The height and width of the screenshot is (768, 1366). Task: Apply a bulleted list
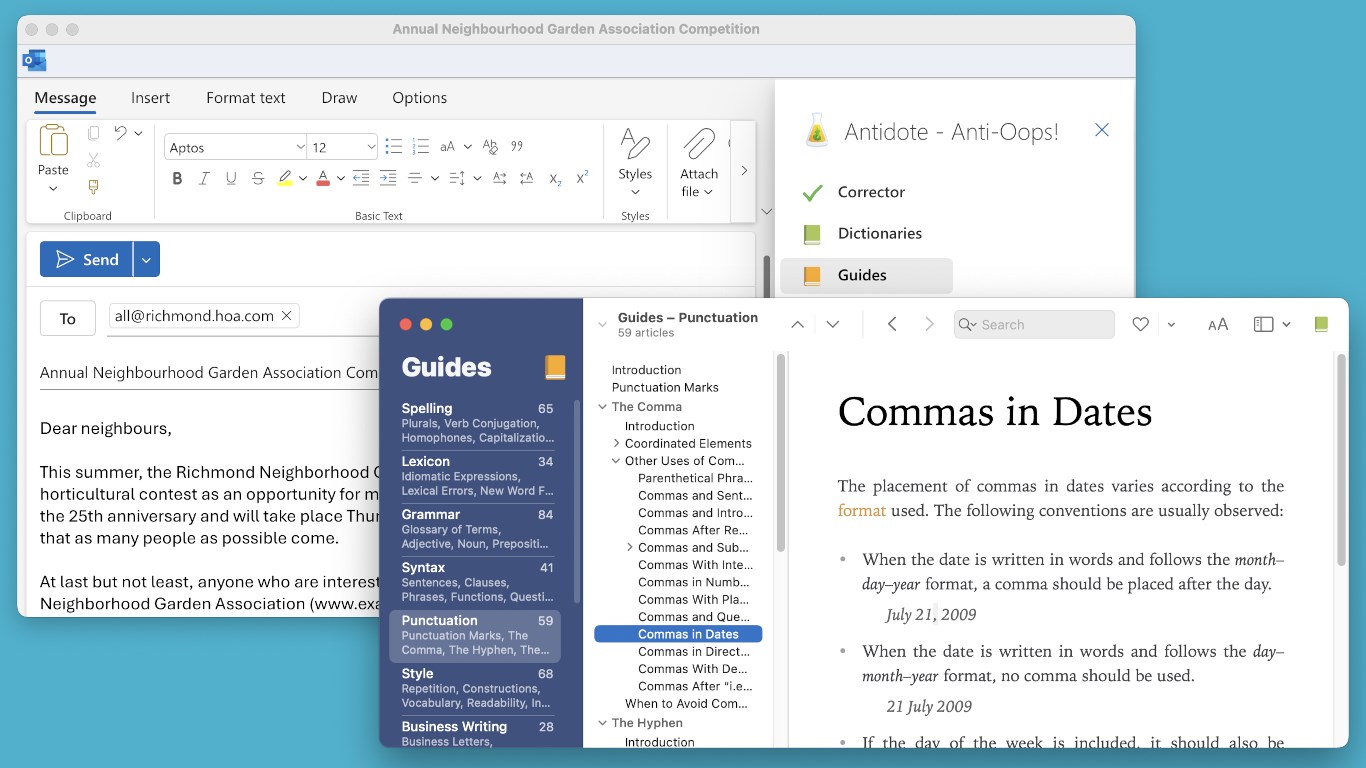[393, 146]
